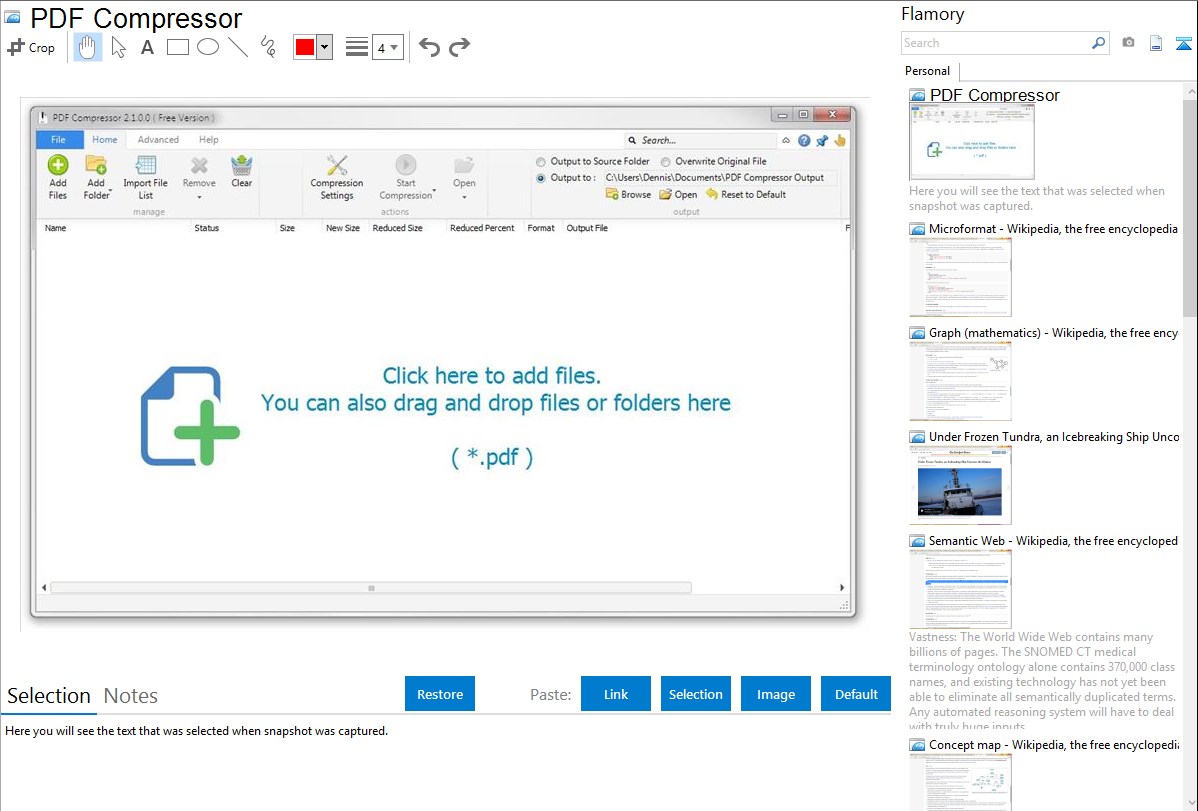
Task: Click the Reduced Percent column header
Action: 482,228
